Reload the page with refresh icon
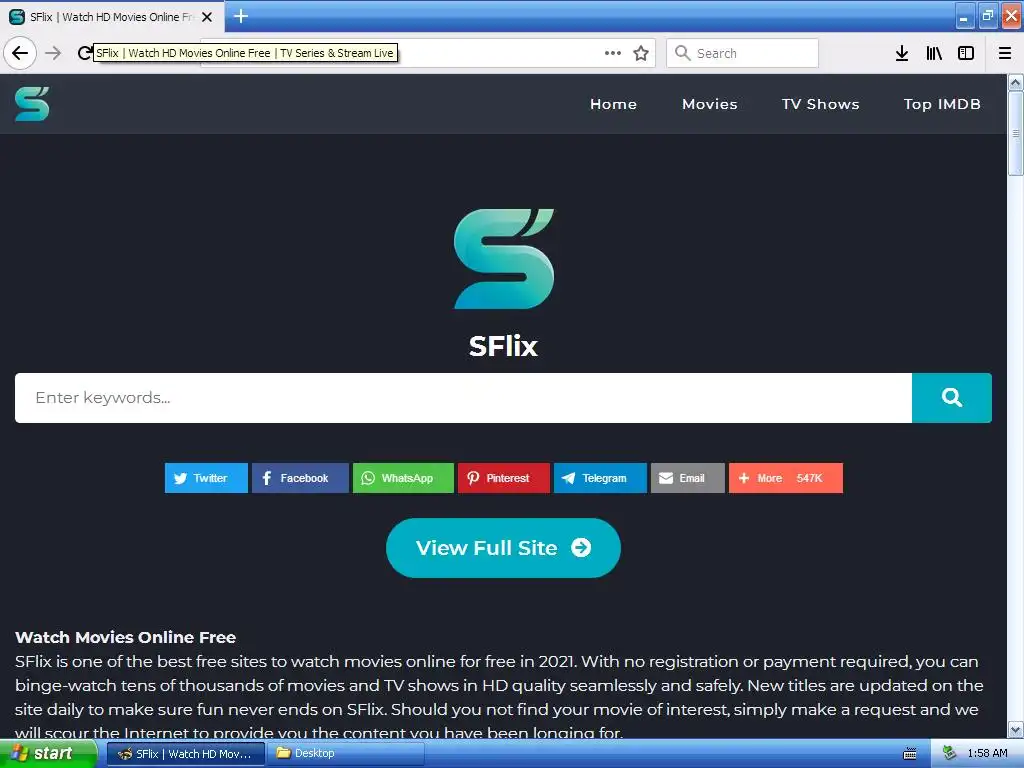Screen dimensions: 1024x768 point(84,53)
